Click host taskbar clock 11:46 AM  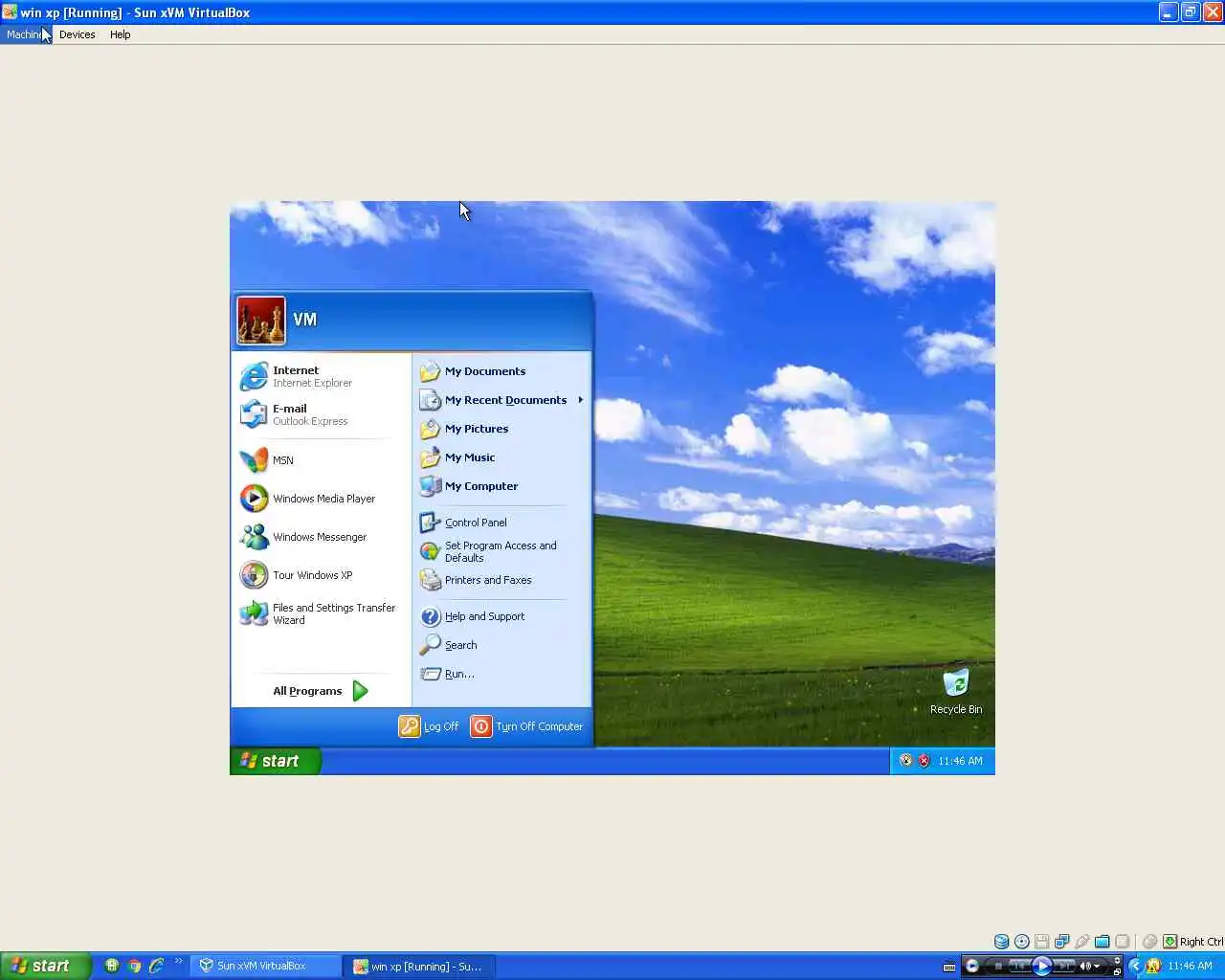[x=1190, y=966]
